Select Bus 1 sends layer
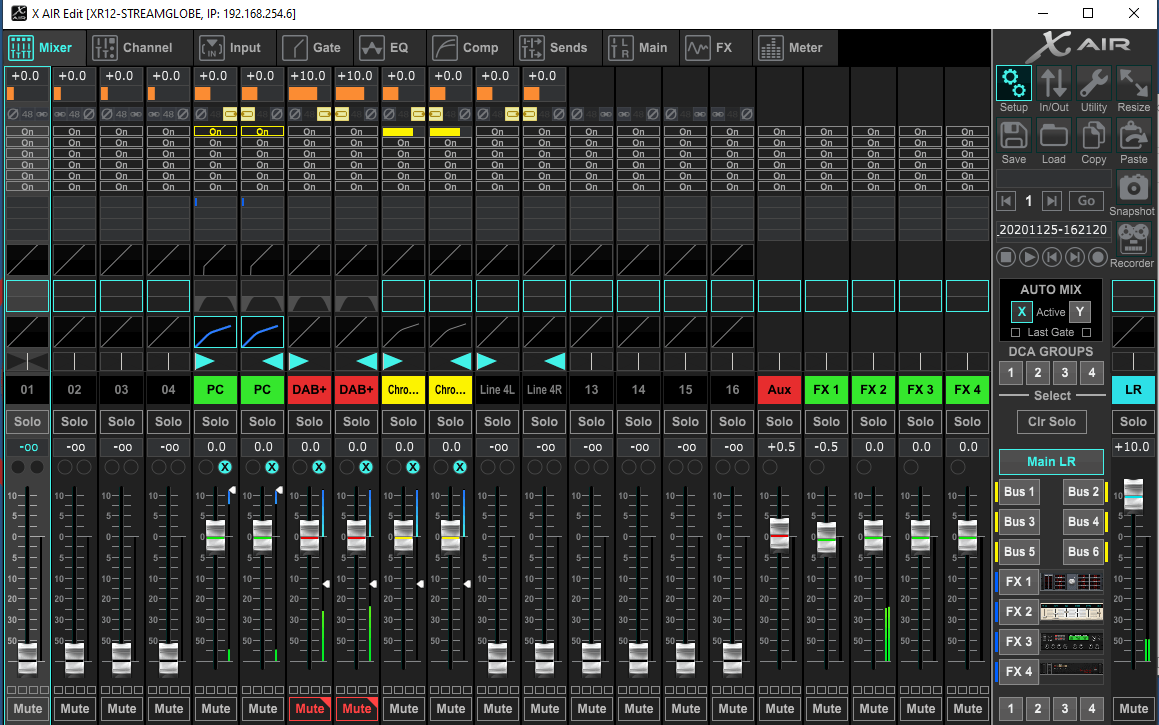Screen dimensions: 1159x725 click(1020, 492)
